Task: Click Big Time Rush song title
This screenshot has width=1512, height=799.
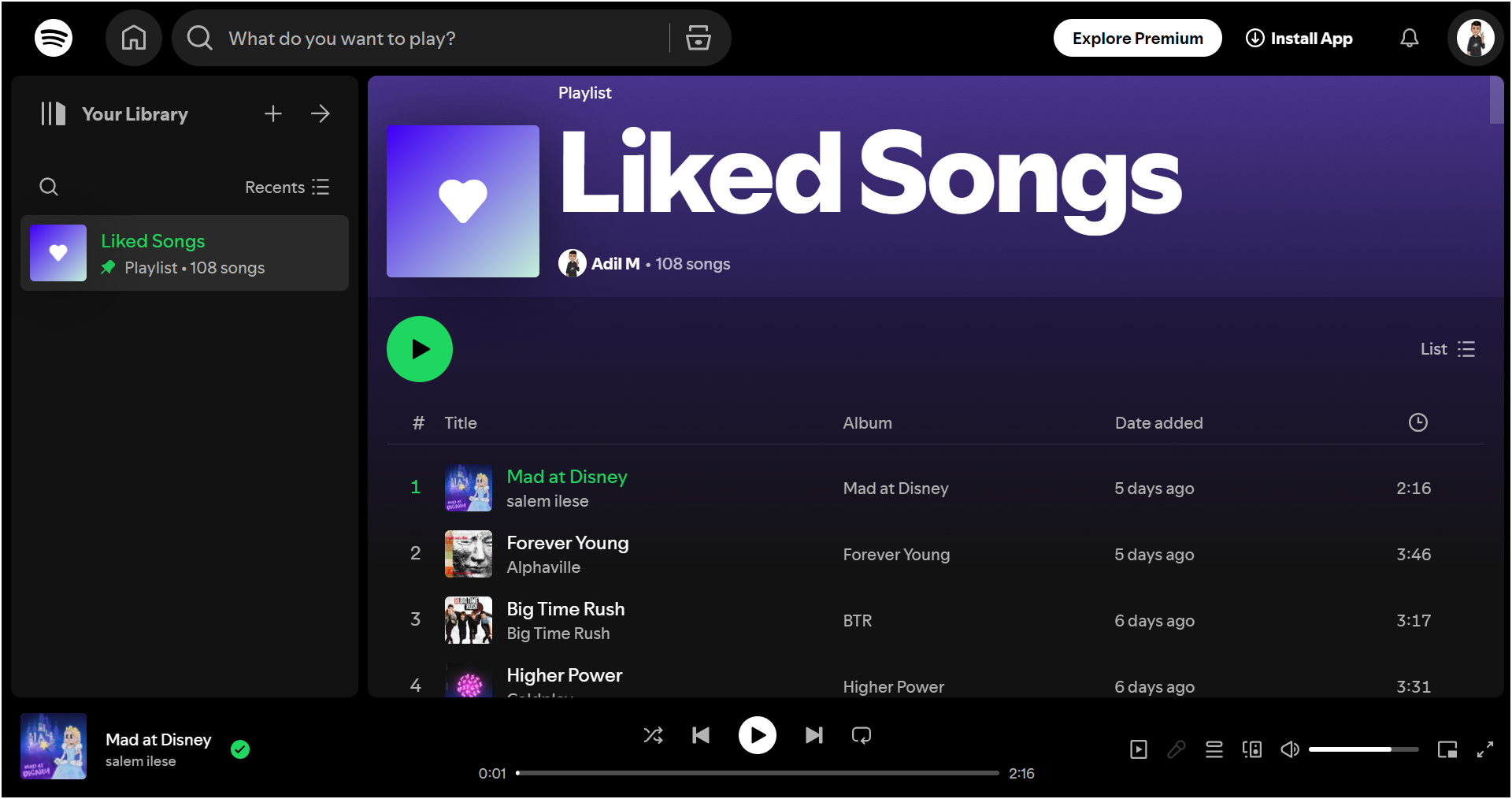Action: (x=565, y=609)
